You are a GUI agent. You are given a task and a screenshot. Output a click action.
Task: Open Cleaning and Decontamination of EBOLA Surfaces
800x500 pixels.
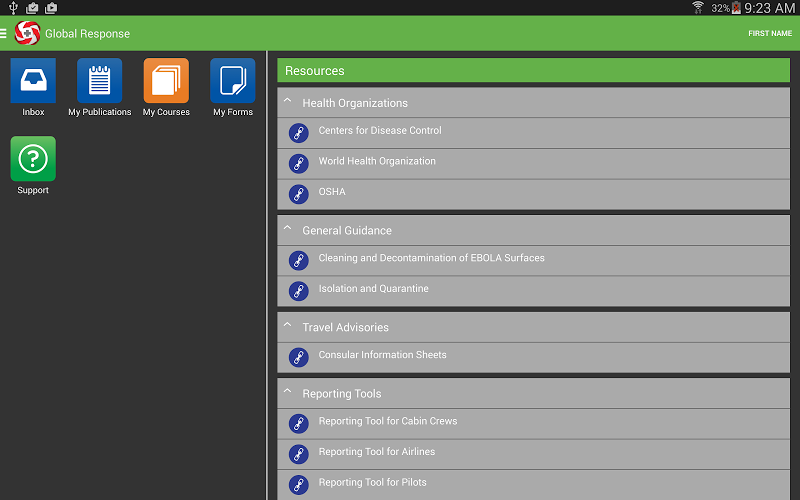[x=432, y=258]
